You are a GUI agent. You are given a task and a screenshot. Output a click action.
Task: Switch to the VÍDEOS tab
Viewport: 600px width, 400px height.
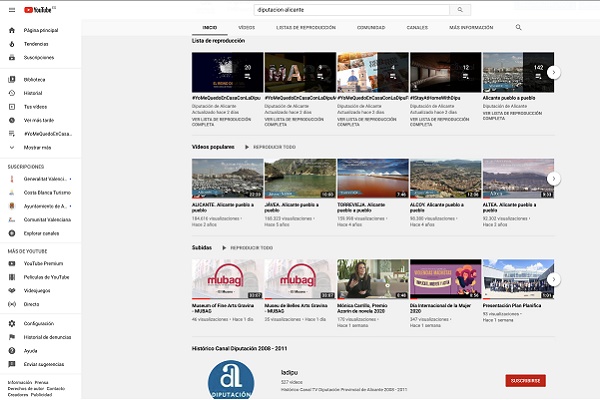(x=246, y=28)
